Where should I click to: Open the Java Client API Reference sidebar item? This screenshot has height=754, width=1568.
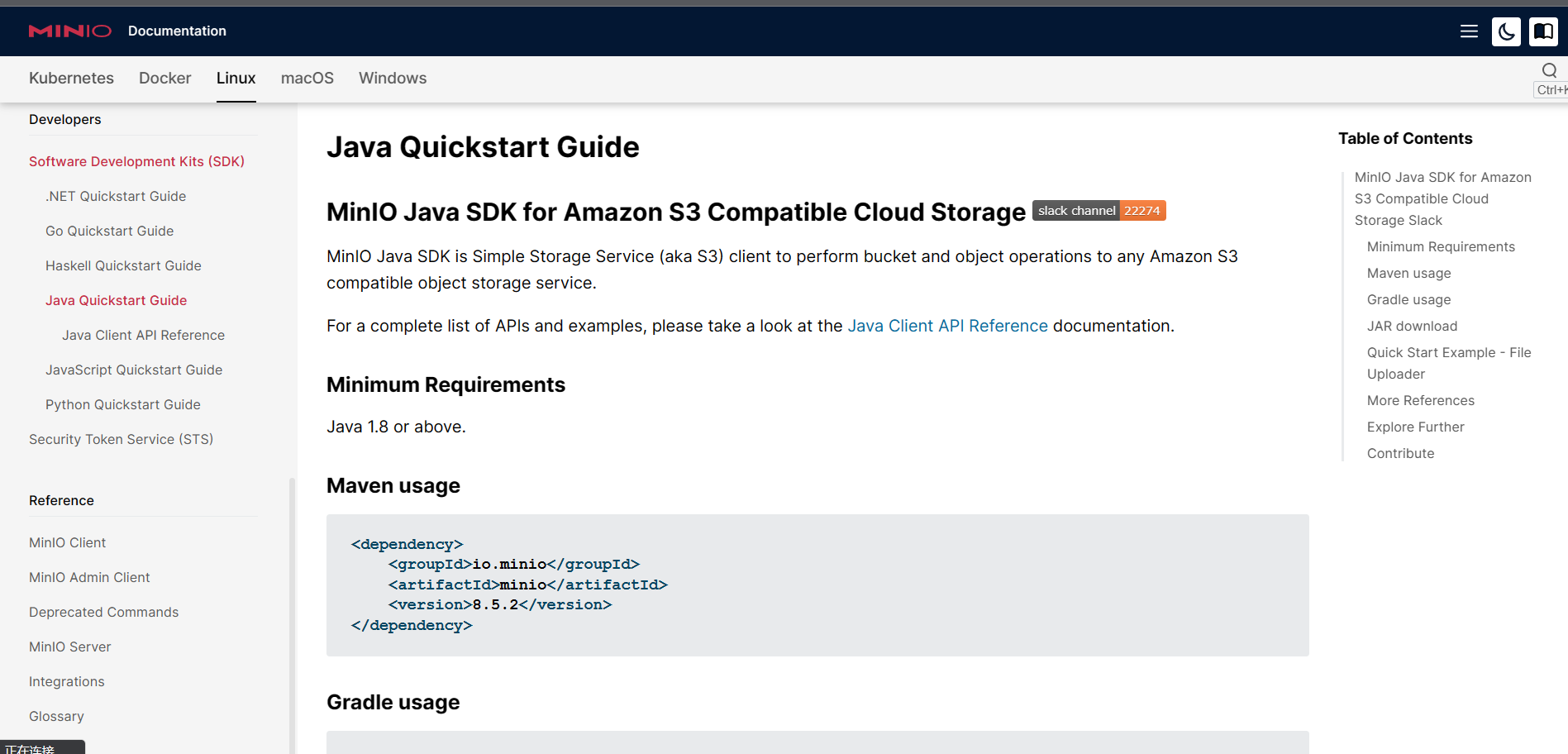pyautogui.click(x=143, y=335)
